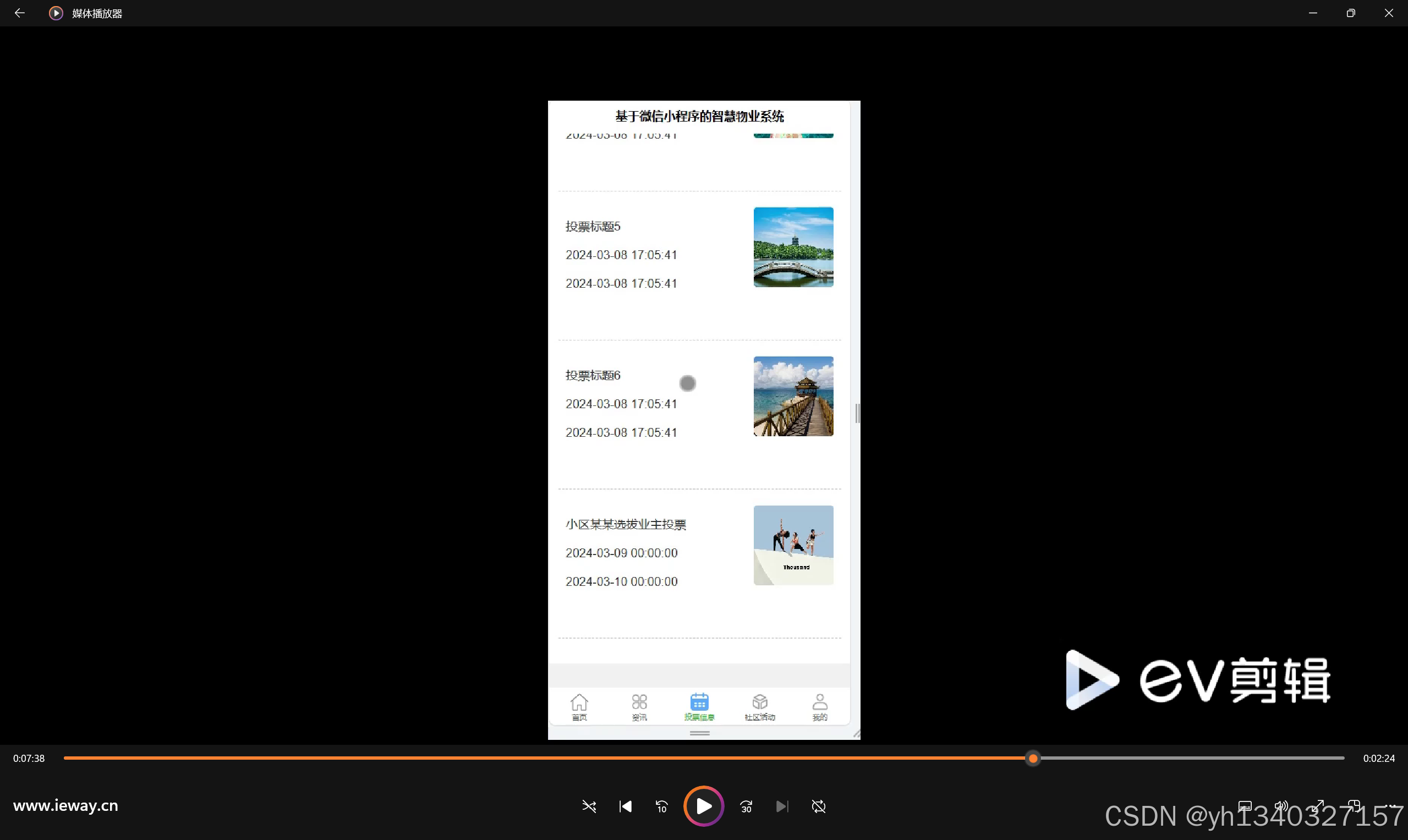Viewport: 1408px width, 840px height.
Task: Click the back arrow in title bar
Action: [x=19, y=13]
